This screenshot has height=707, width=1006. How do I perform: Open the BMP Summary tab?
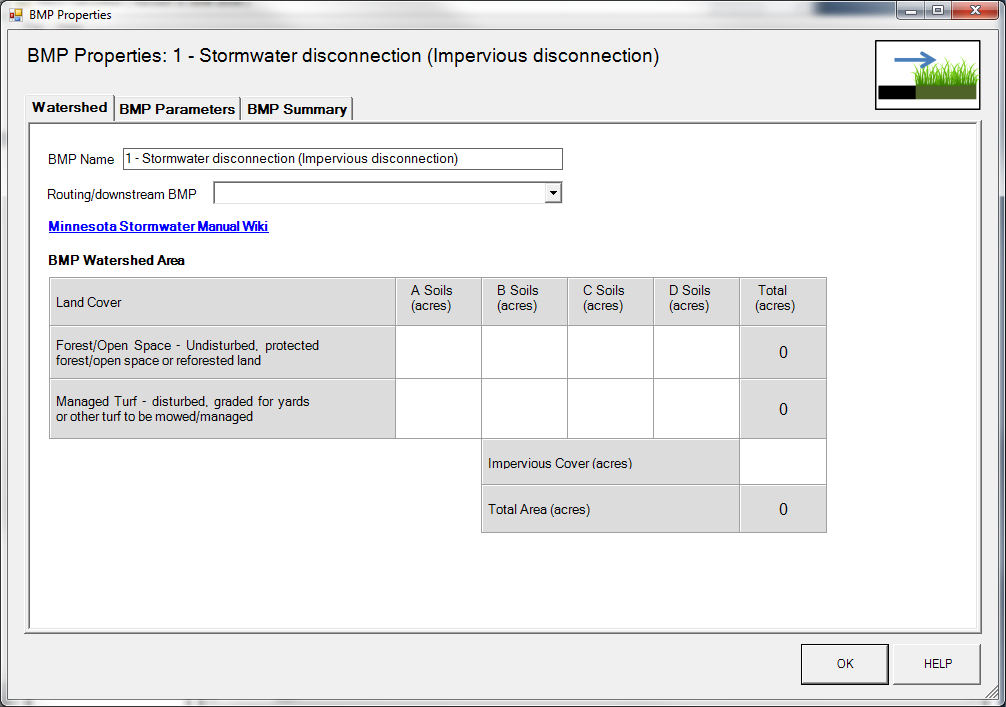[x=297, y=109]
